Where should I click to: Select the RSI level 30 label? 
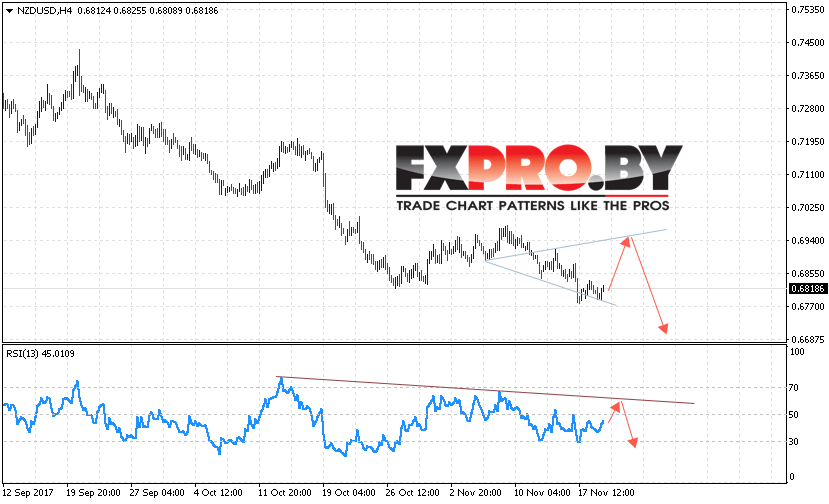click(x=794, y=442)
